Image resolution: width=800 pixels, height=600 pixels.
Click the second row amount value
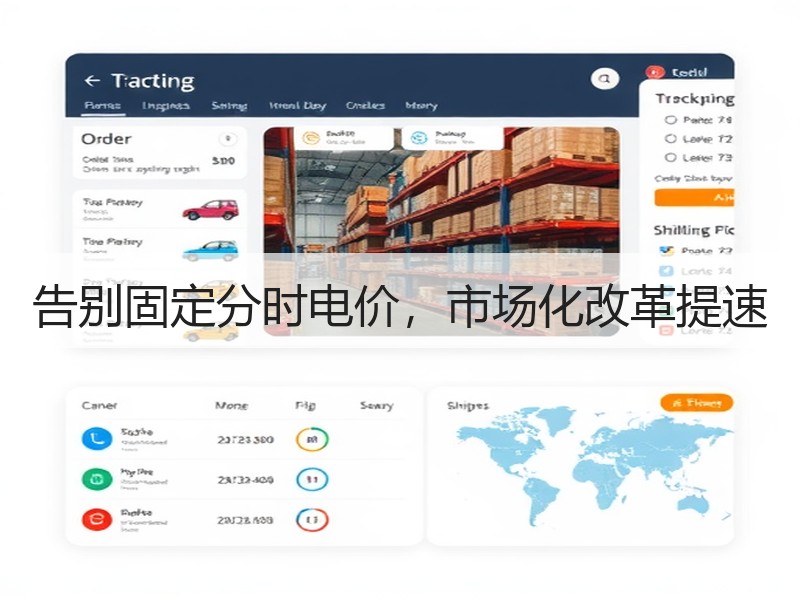[x=245, y=480]
